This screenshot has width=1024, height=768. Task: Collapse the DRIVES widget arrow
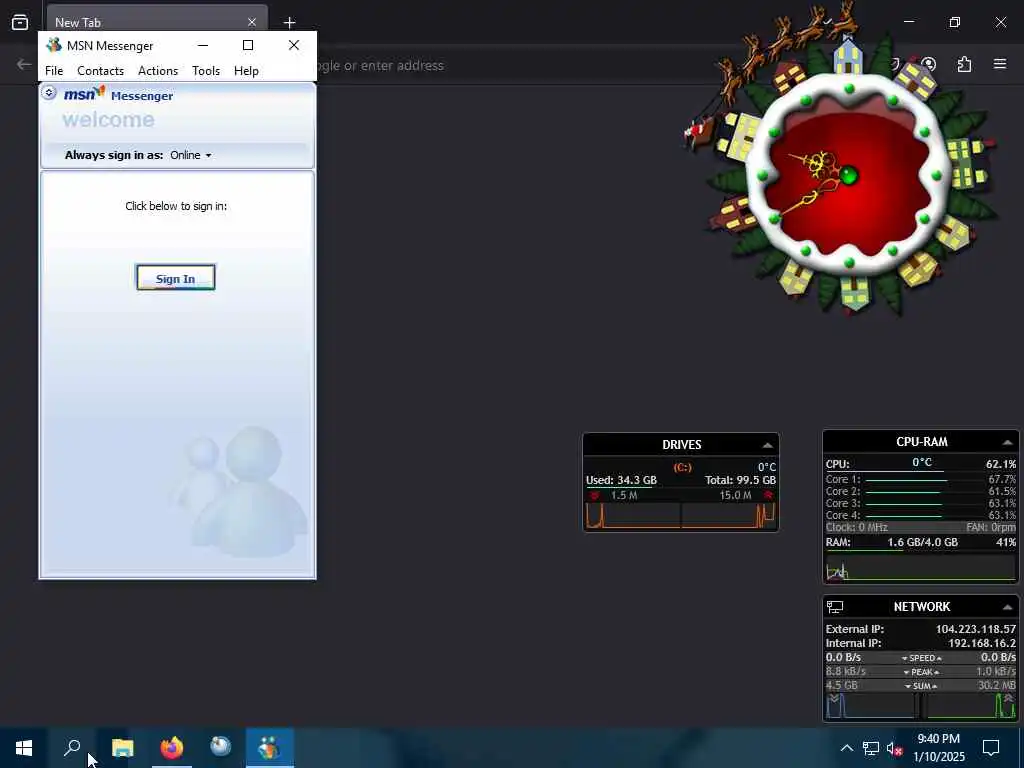click(767, 445)
